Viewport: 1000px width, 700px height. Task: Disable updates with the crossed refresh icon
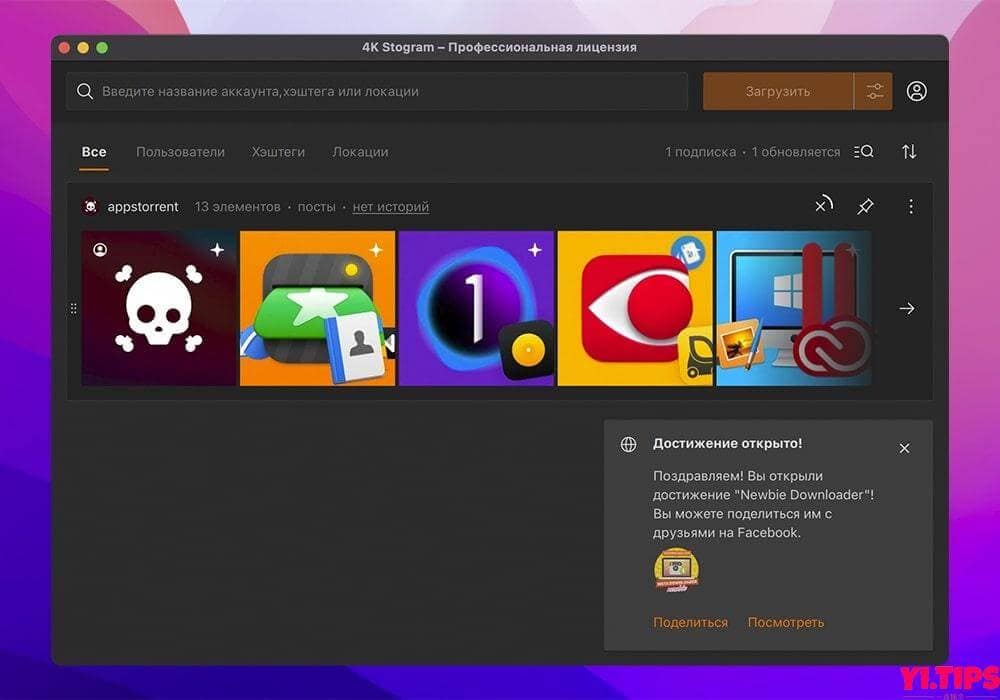(x=822, y=205)
